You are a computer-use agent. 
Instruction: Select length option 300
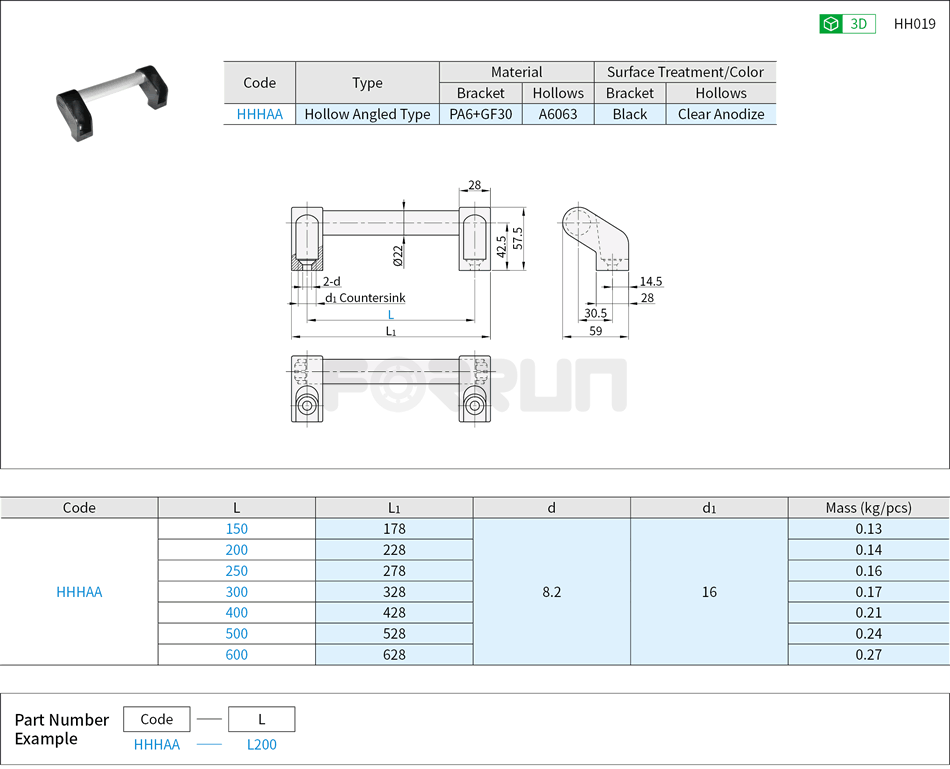tap(235, 592)
